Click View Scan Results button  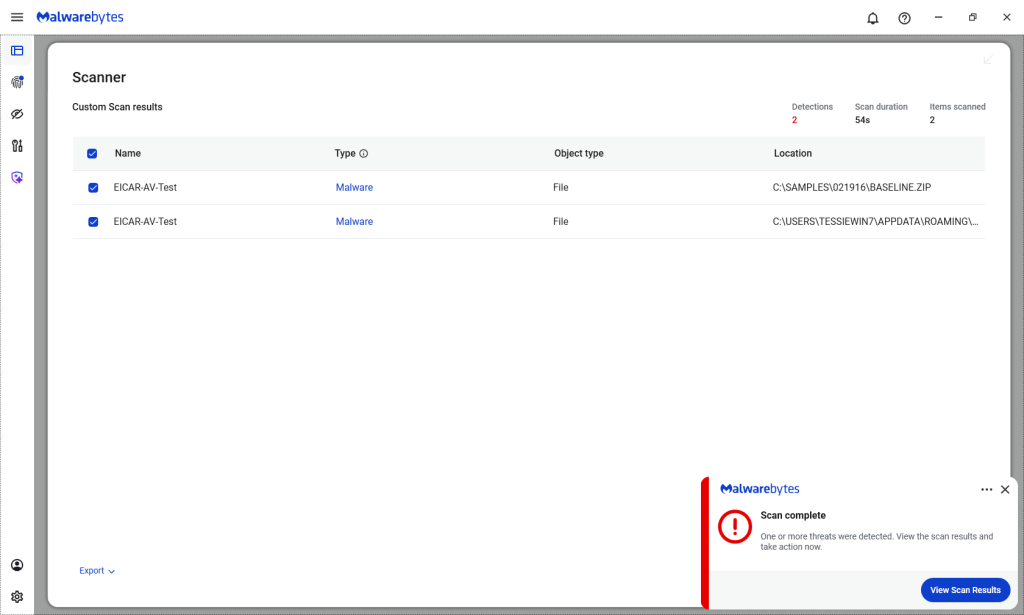pos(965,590)
